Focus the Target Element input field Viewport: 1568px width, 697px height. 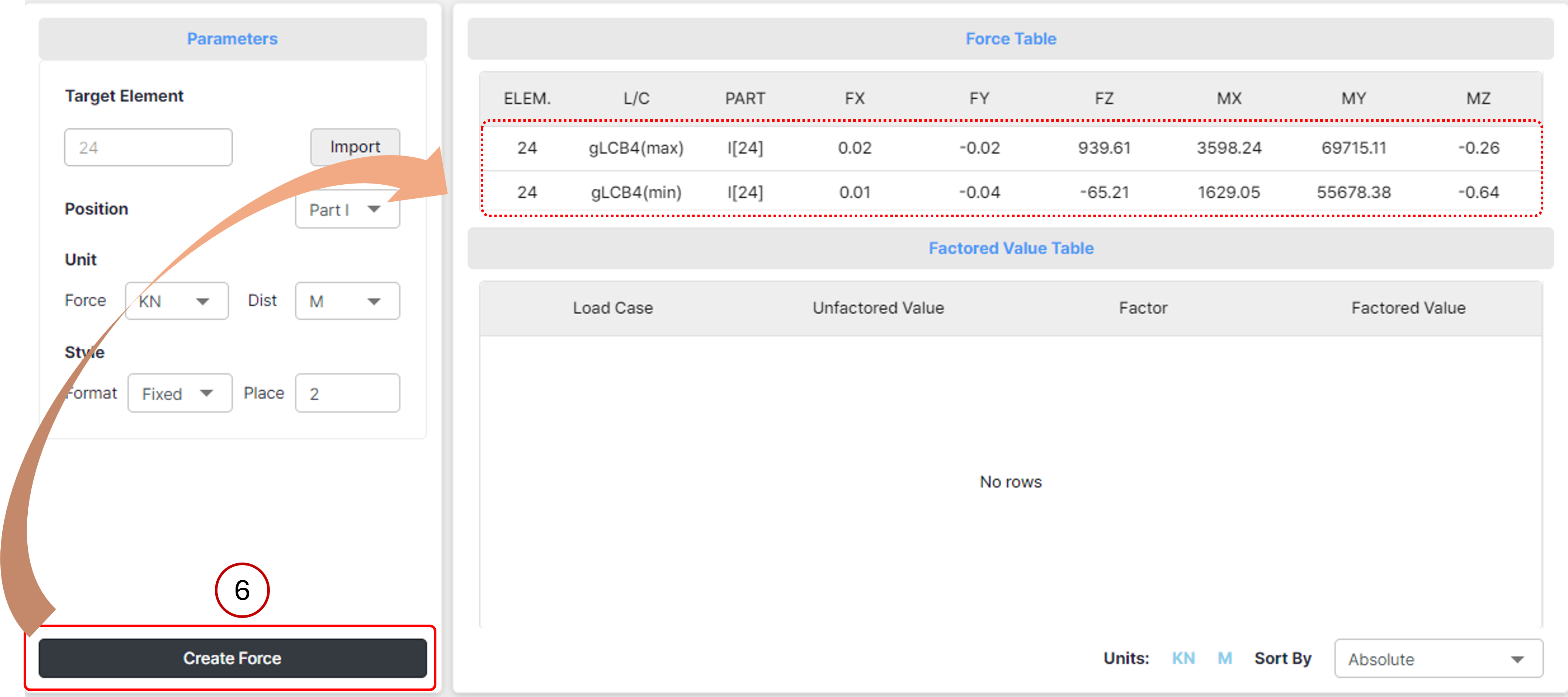click(x=148, y=147)
